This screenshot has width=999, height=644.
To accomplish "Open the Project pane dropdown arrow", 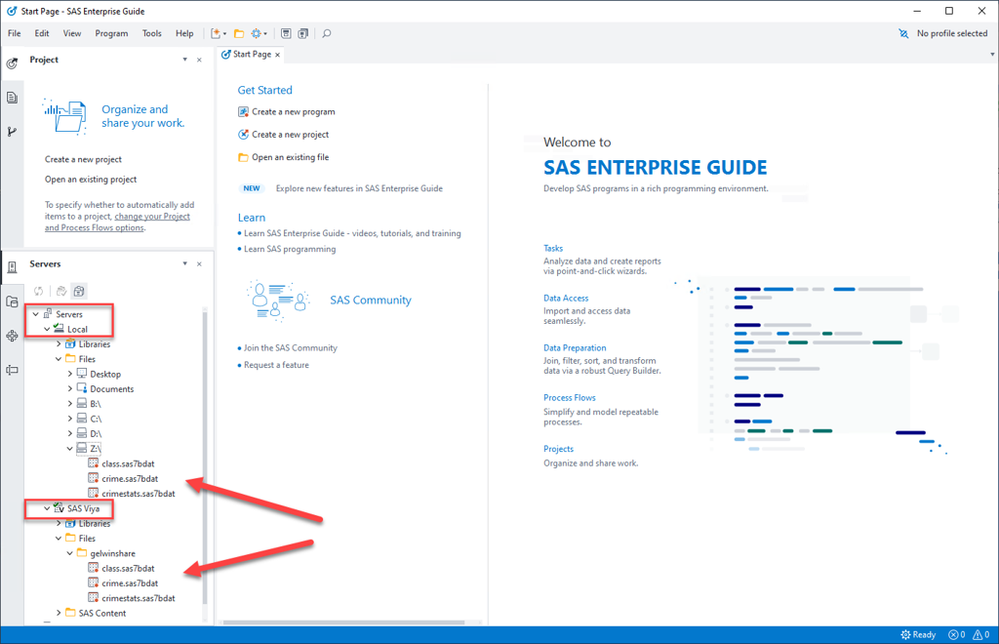I will click(185, 59).
